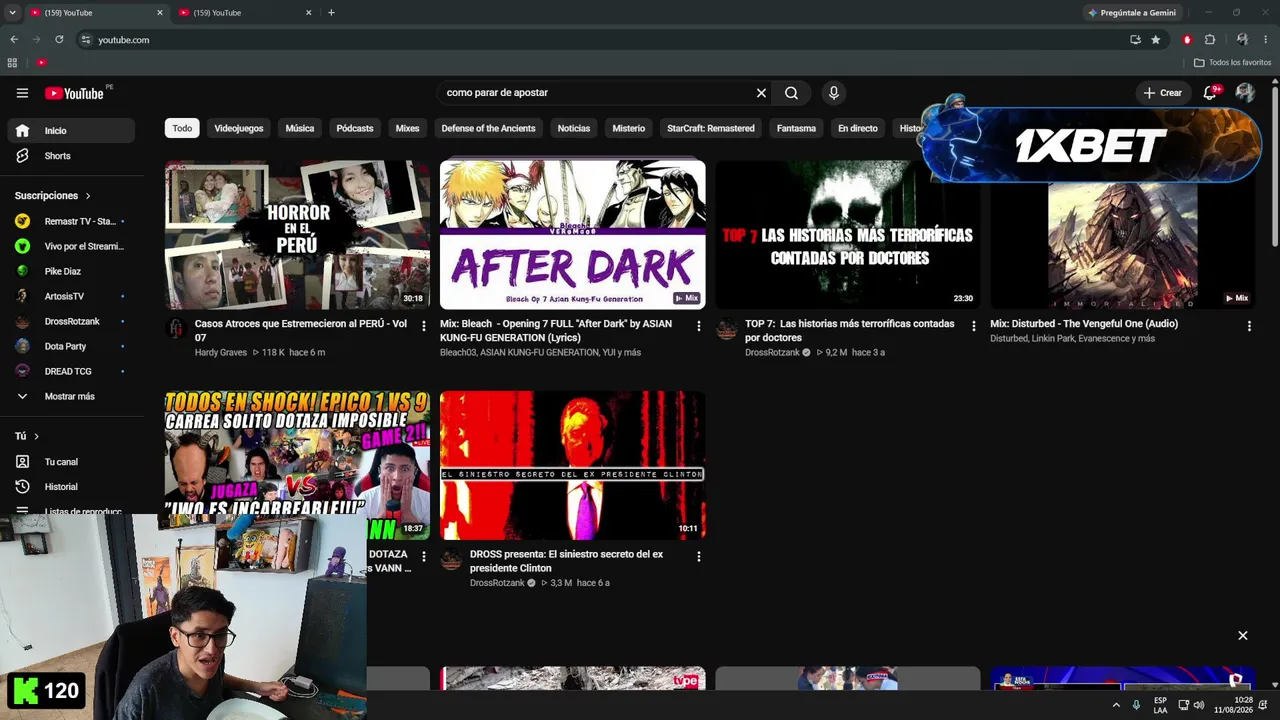Screen dimensions: 1280x720
Task: Open YouTube notifications bell
Action: [x=1211, y=92]
